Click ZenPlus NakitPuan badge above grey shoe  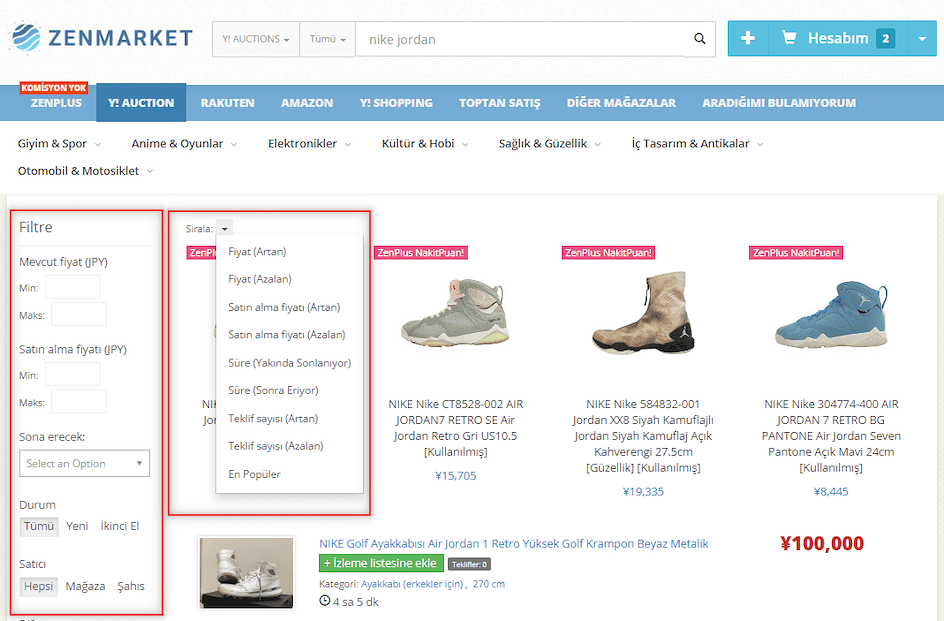point(421,253)
